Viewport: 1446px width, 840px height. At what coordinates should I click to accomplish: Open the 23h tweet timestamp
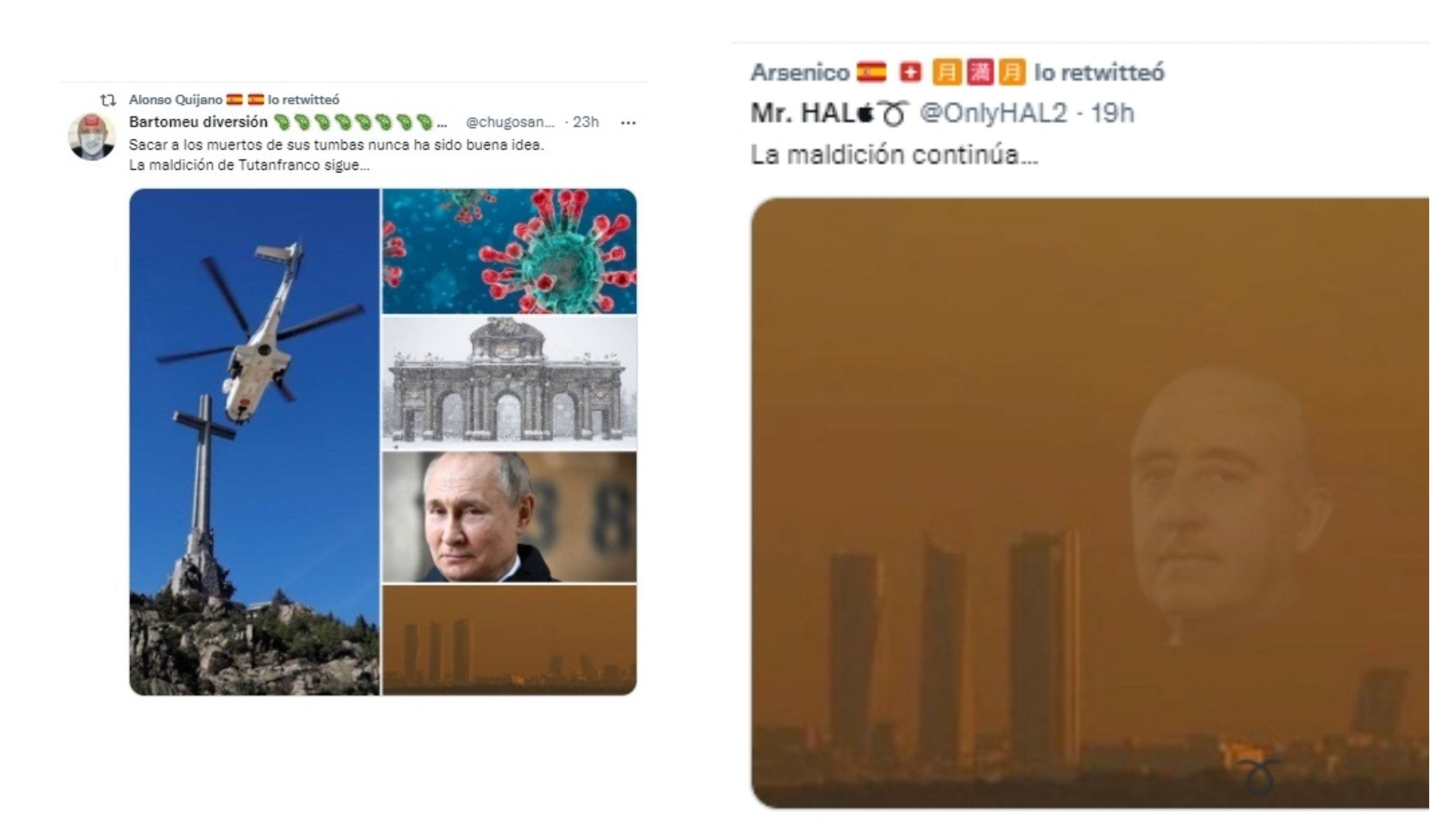pos(585,122)
